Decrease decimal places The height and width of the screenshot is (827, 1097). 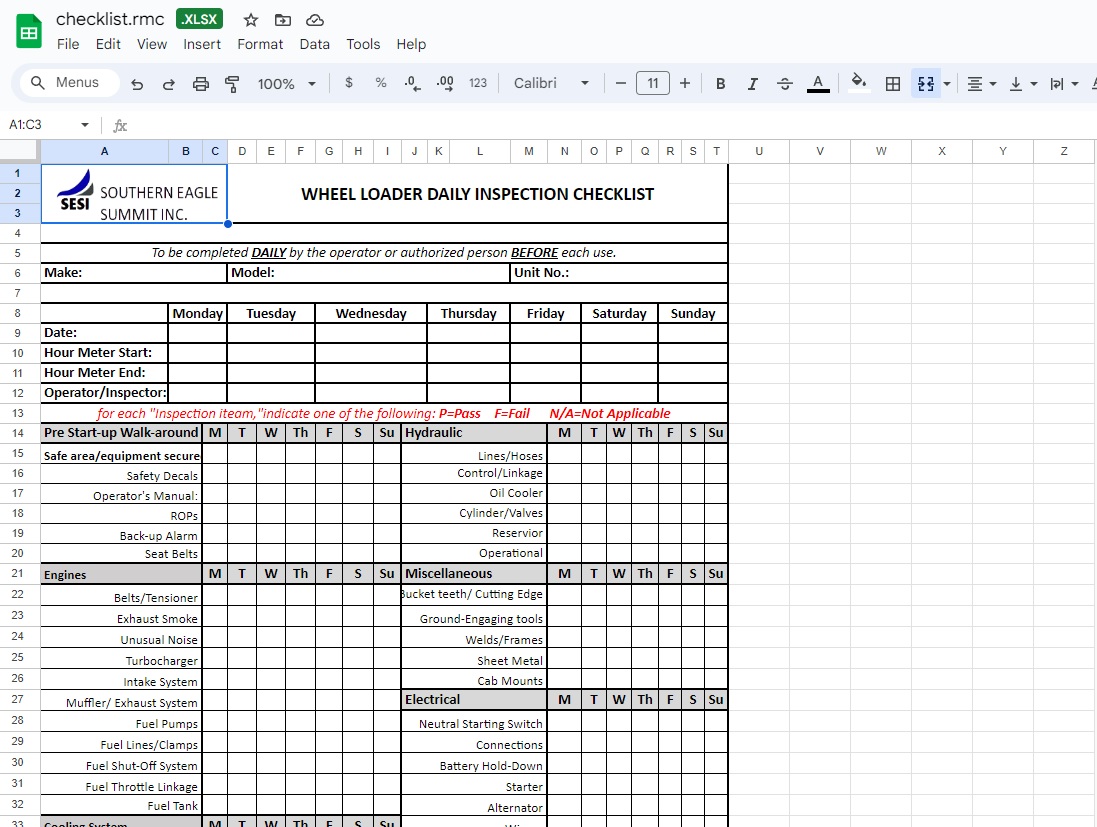tap(413, 84)
